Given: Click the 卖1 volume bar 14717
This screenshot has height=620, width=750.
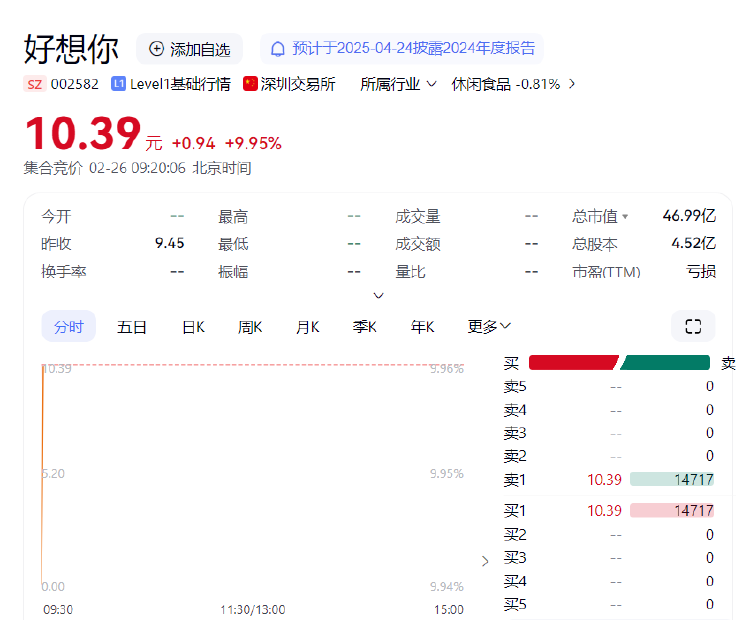Looking at the screenshot, I should pos(672,479).
